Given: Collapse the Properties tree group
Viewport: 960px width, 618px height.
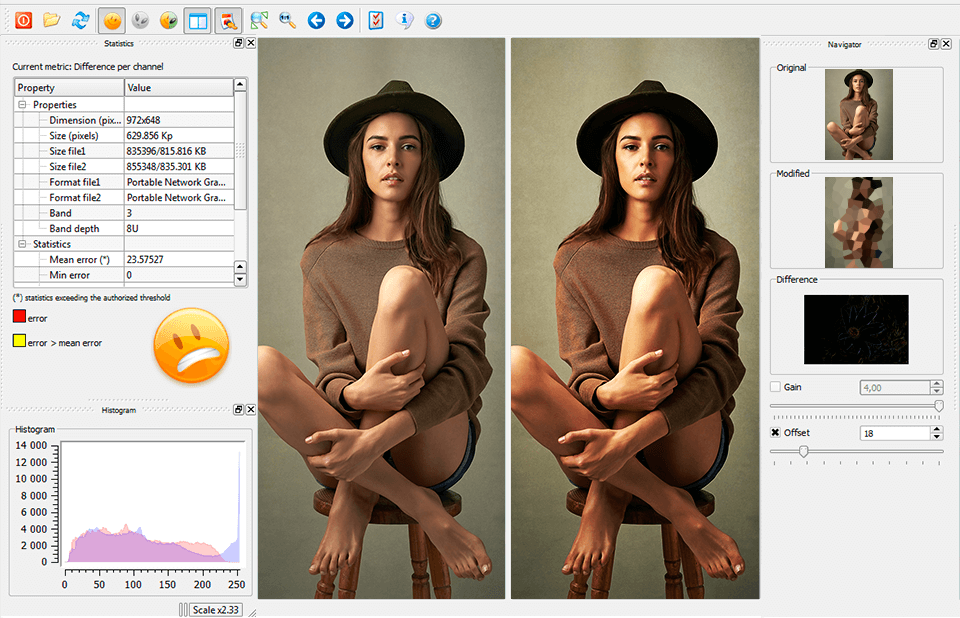Looking at the screenshot, I should (x=22, y=105).
